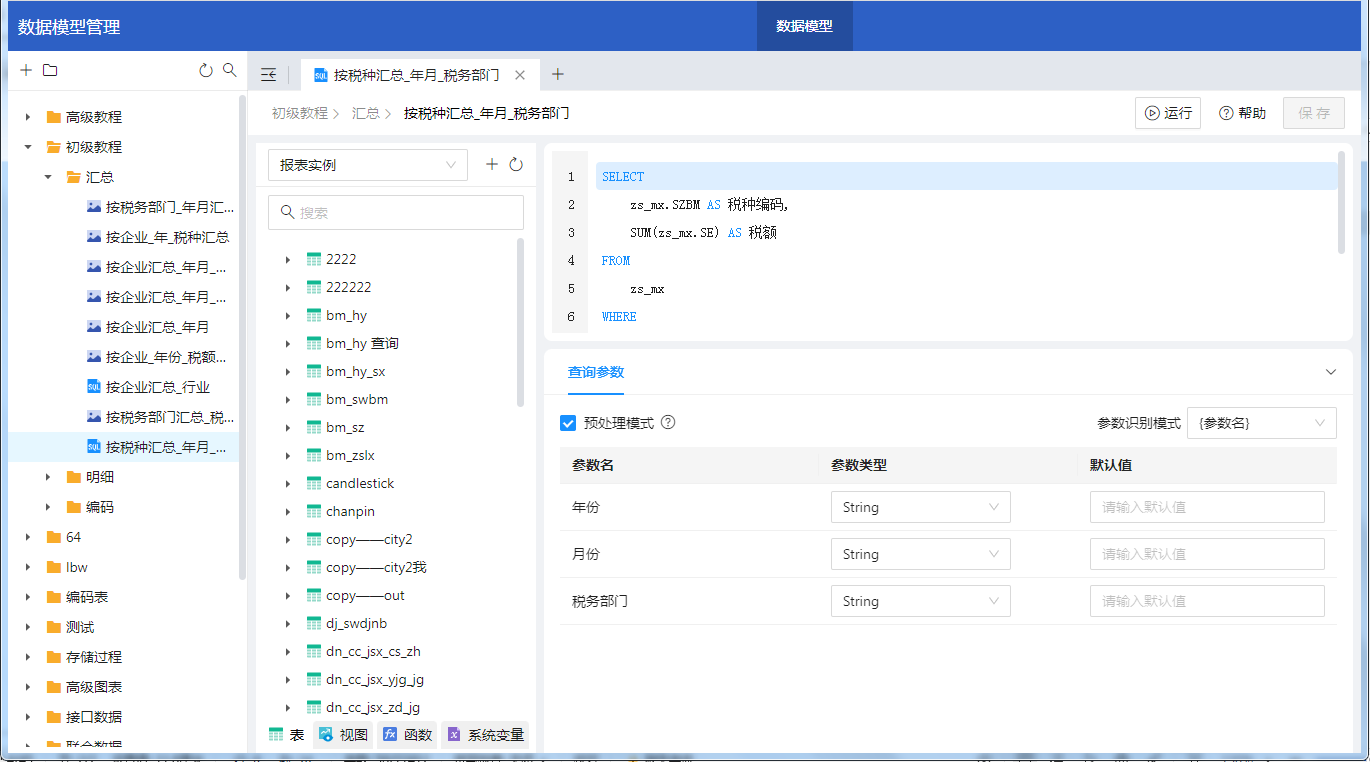The width and height of the screenshot is (1370, 762).
Task: Click the 运行 button
Action: tap(1168, 113)
